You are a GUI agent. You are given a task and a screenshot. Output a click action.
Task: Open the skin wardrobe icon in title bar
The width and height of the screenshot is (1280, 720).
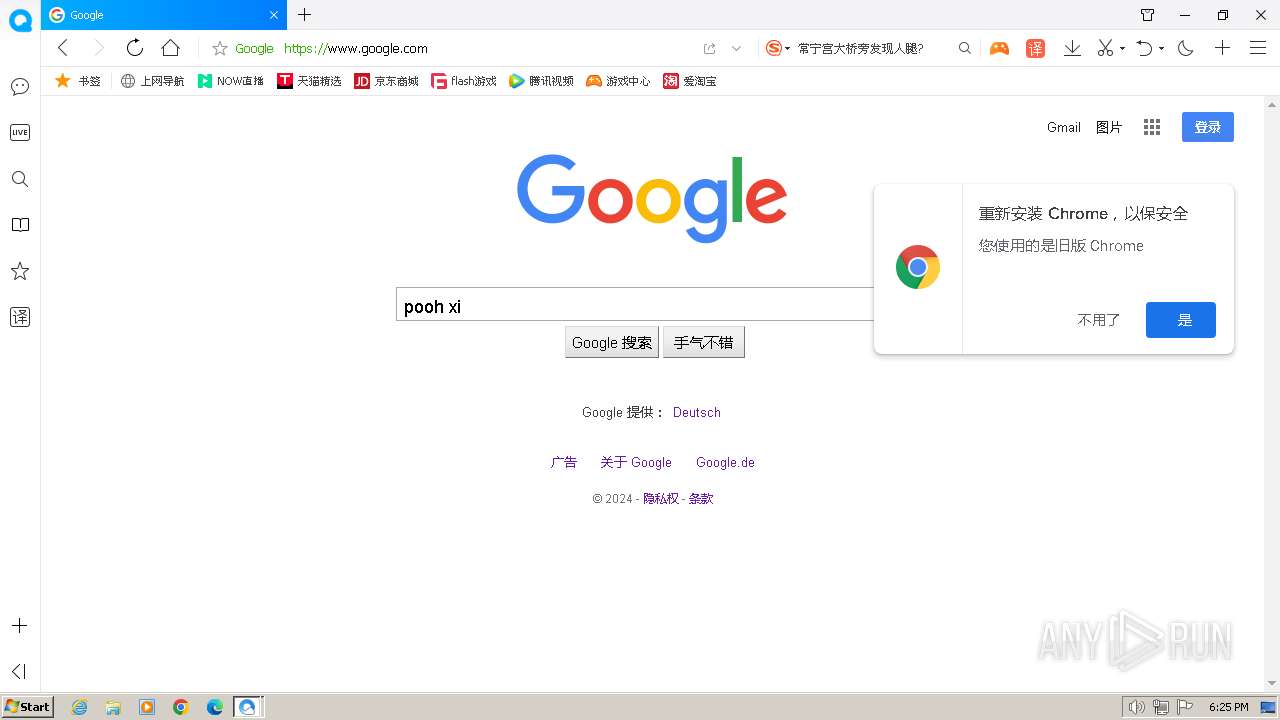point(1147,15)
